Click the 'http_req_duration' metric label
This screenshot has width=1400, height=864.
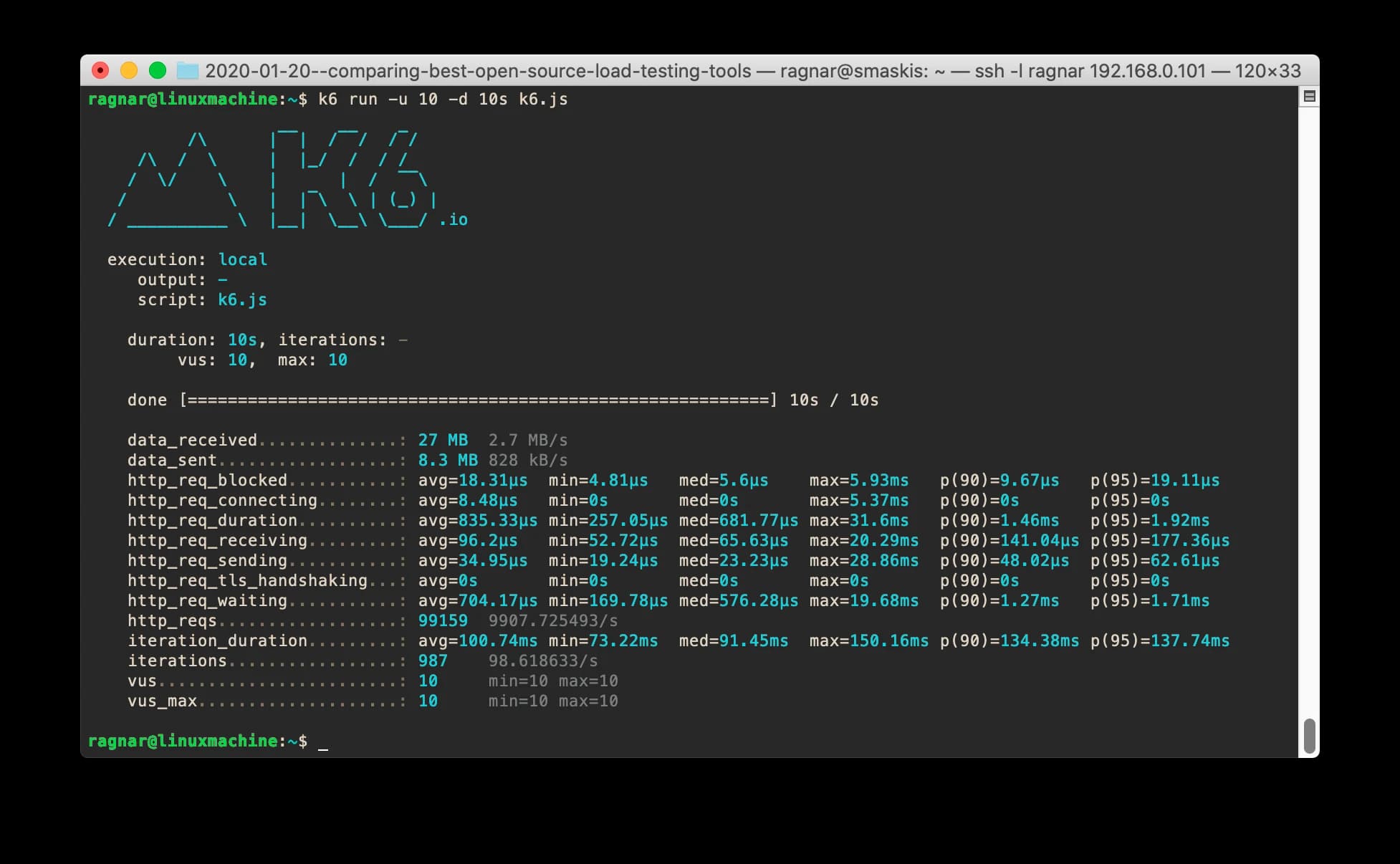tap(212, 520)
